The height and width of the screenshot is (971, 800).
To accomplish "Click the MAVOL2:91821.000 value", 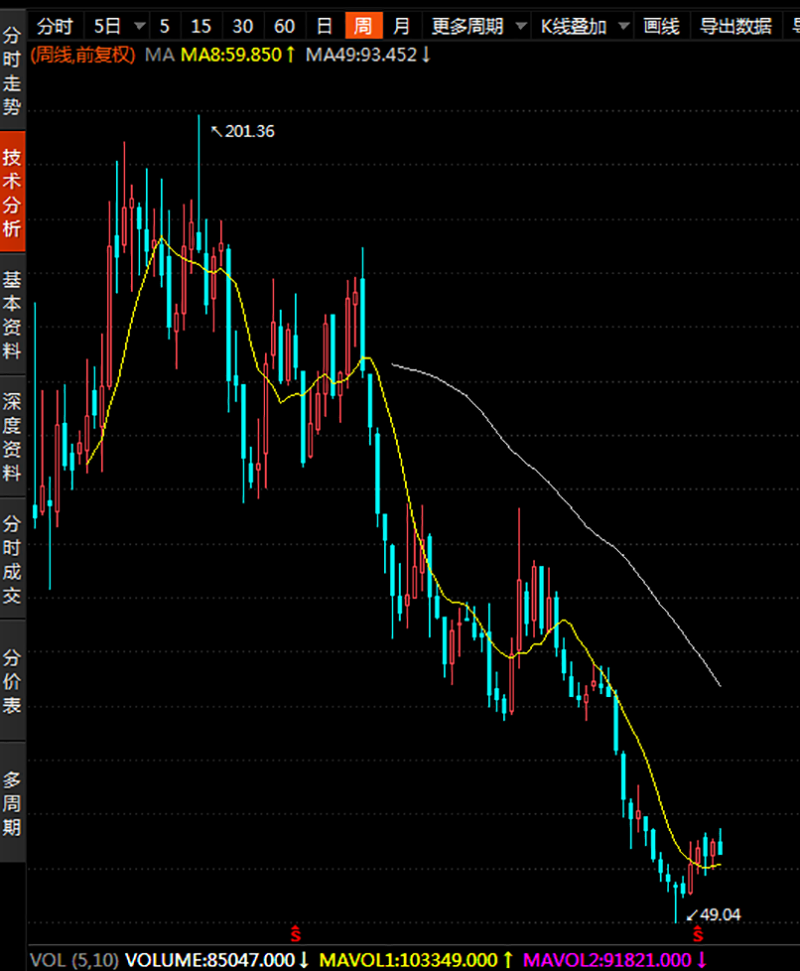I will (x=615, y=960).
